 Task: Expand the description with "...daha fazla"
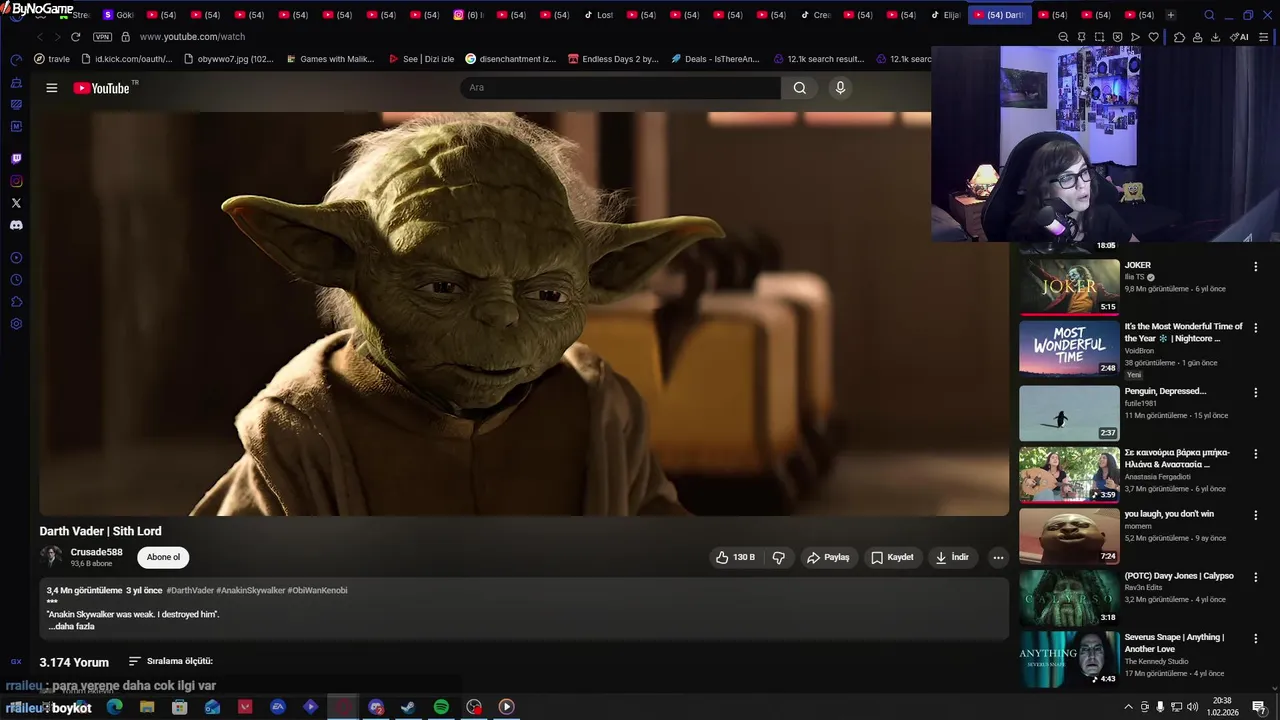[x=71, y=626]
